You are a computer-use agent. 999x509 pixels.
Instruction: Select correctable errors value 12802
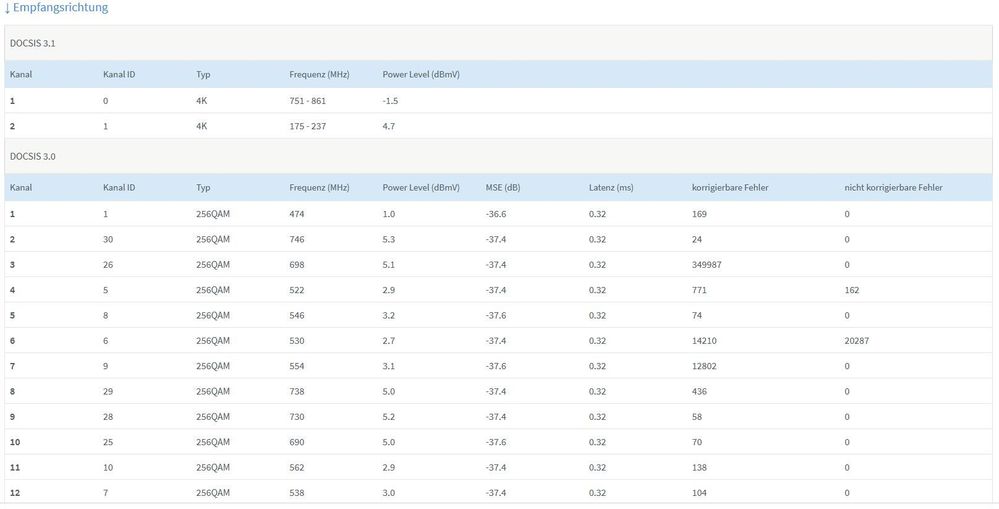(x=704, y=366)
